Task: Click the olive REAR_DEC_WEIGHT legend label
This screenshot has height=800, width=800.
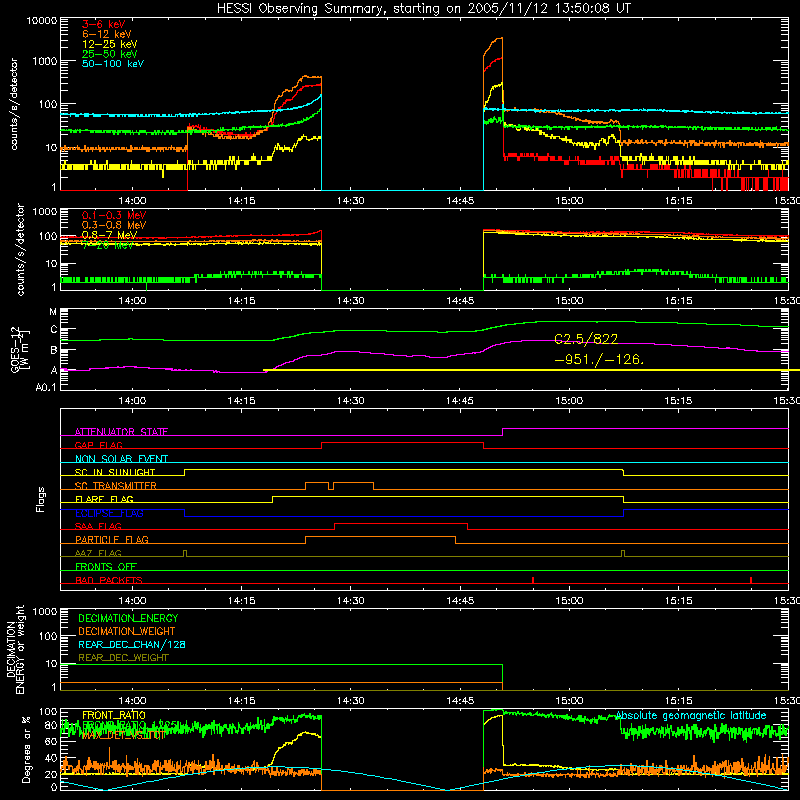Action: [x=123, y=658]
